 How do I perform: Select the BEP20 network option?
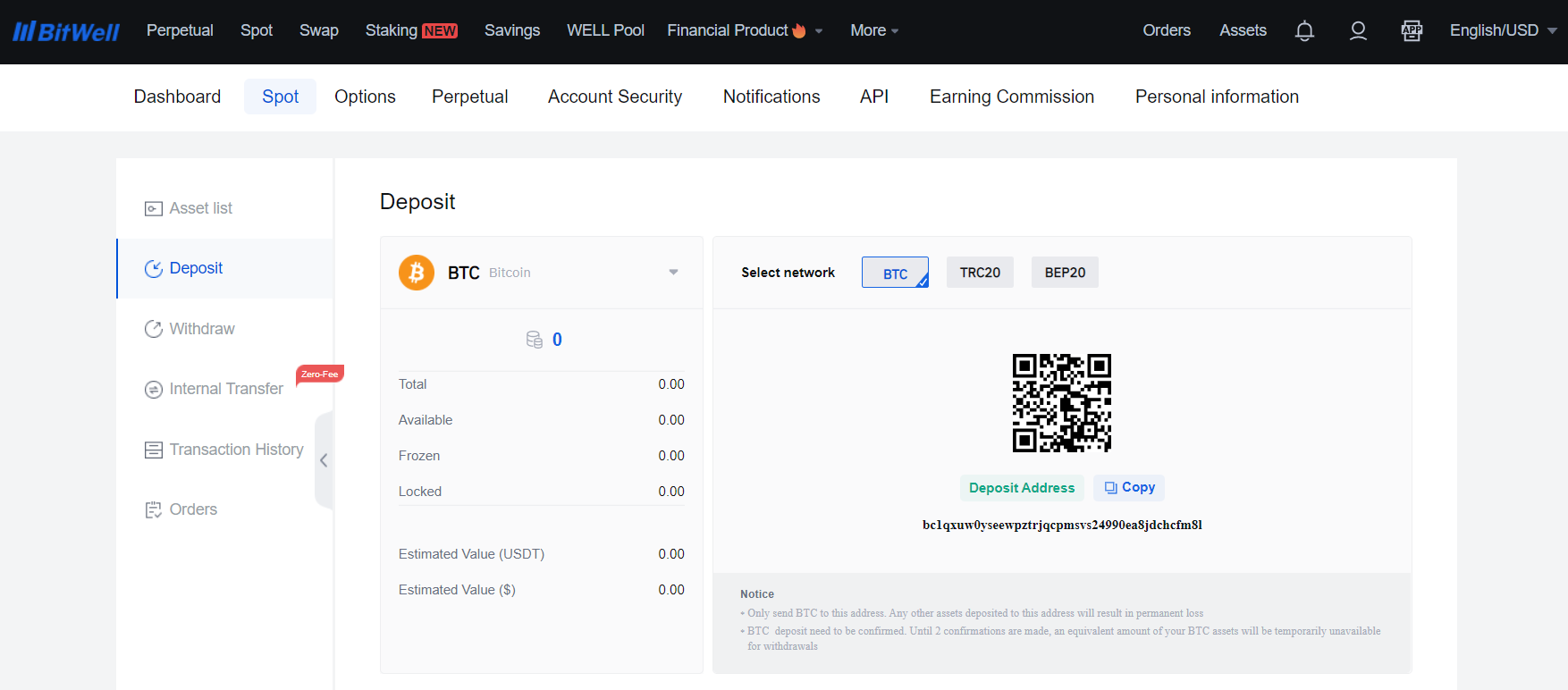coord(1065,273)
